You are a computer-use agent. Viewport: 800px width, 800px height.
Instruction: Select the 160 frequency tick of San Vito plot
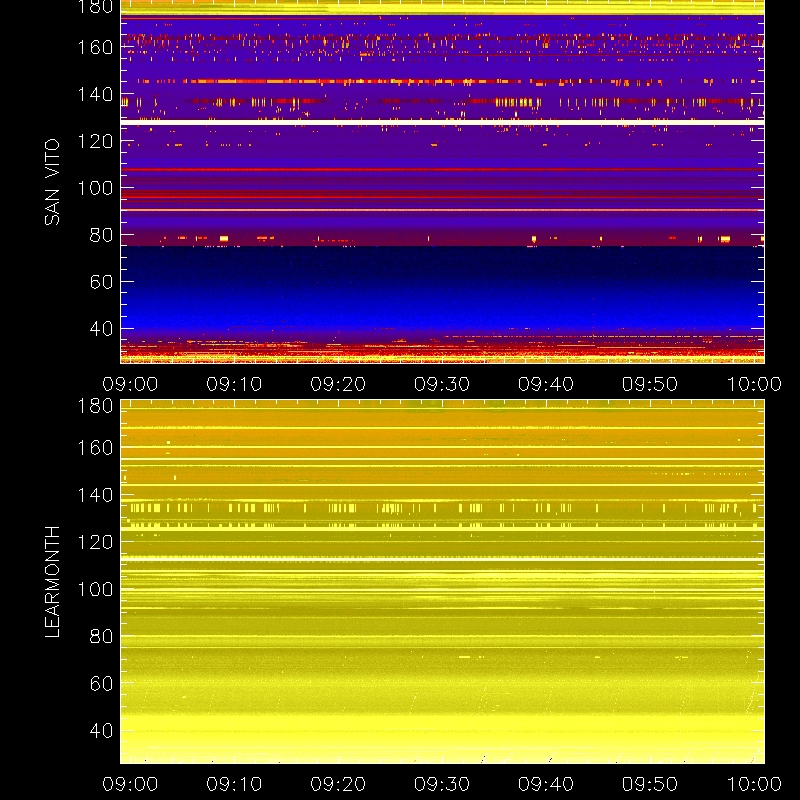click(95, 47)
